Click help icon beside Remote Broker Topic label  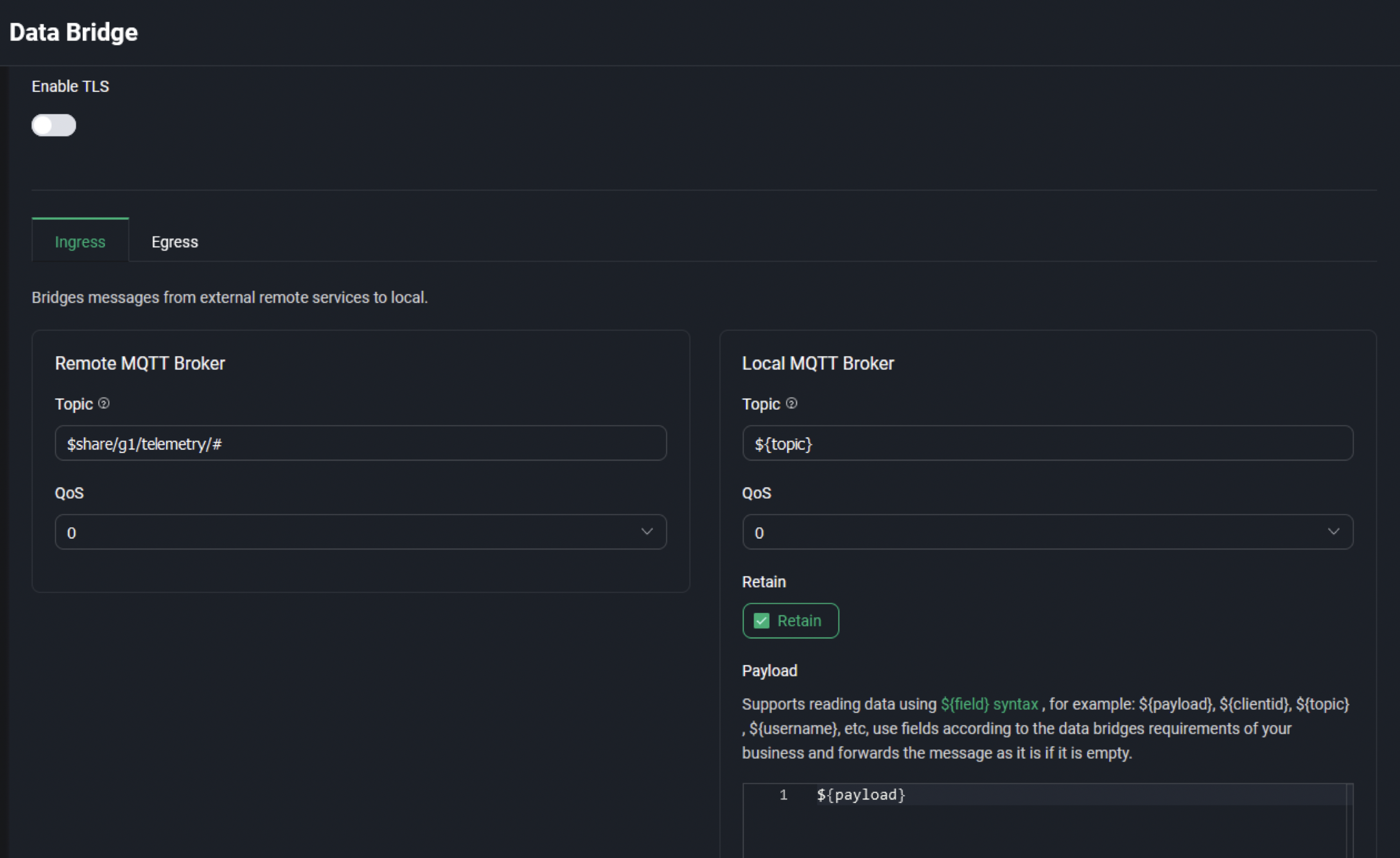(104, 404)
